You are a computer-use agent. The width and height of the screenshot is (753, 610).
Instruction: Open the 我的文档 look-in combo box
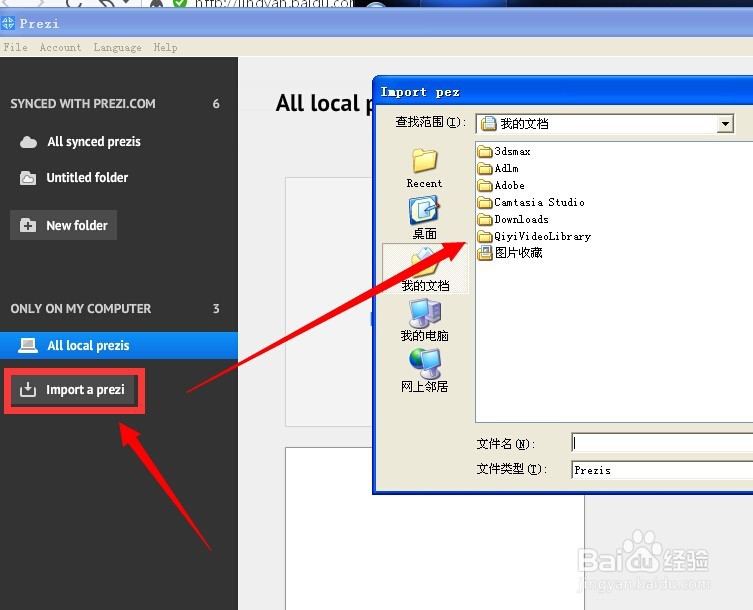tap(605, 124)
